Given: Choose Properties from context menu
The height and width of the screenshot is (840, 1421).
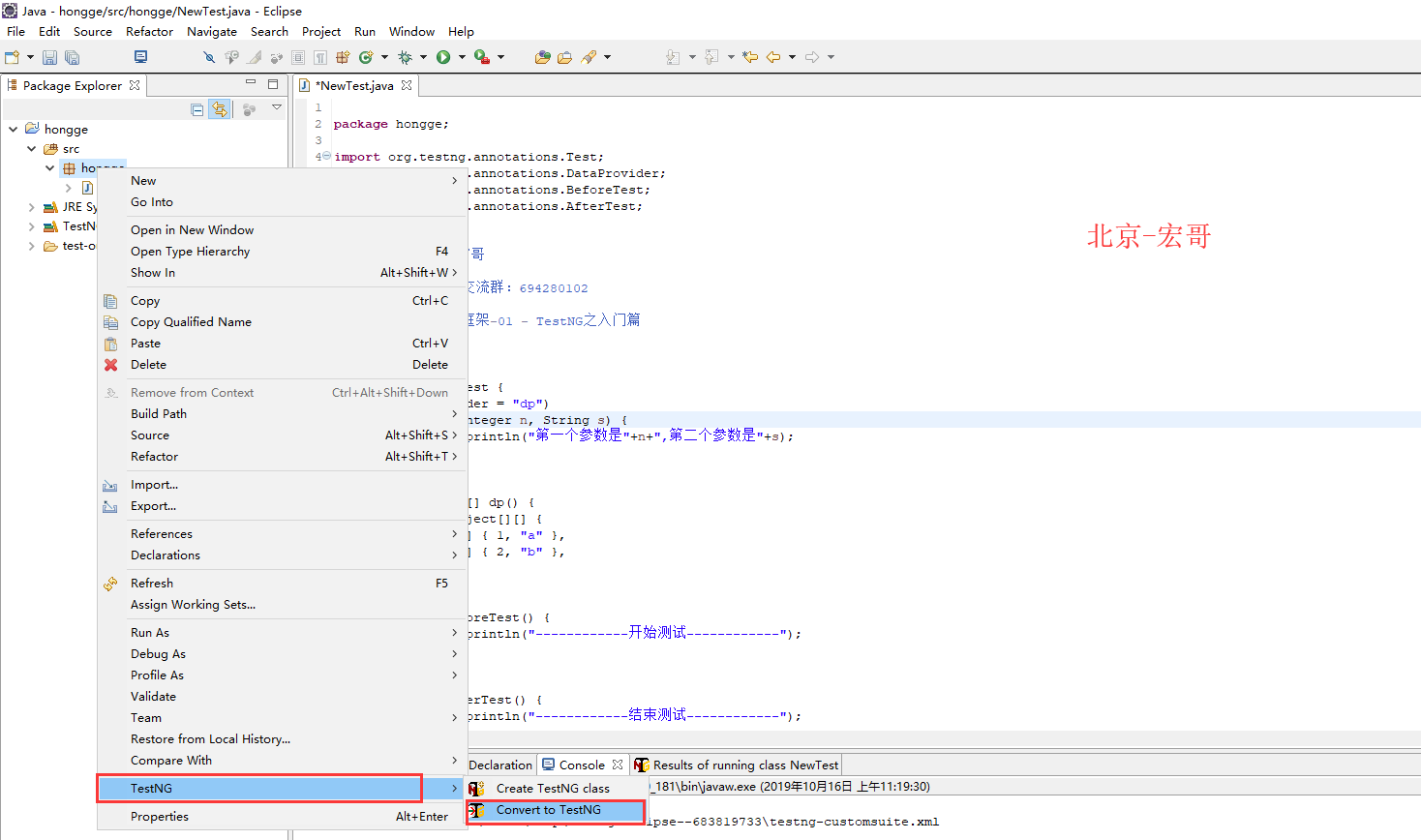Looking at the screenshot, I should [x=282, y=816].
